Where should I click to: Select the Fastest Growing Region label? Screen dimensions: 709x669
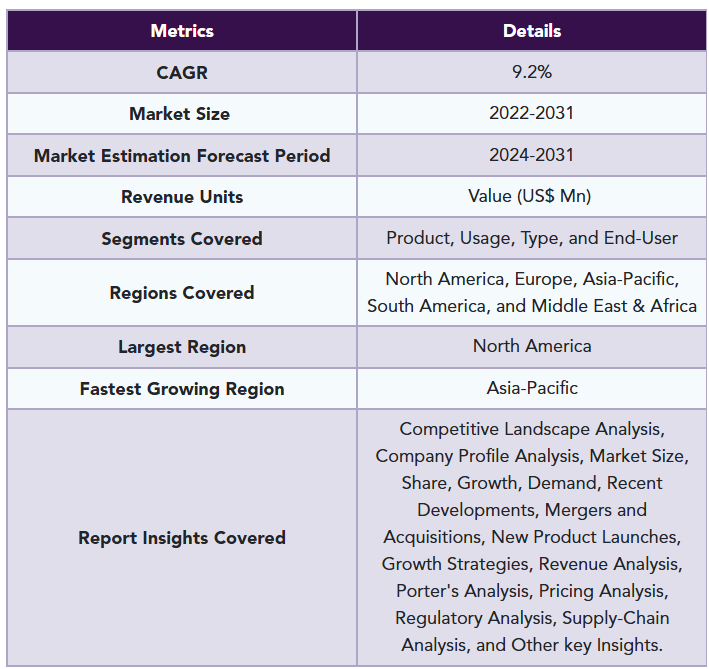[x=182, y=389]
